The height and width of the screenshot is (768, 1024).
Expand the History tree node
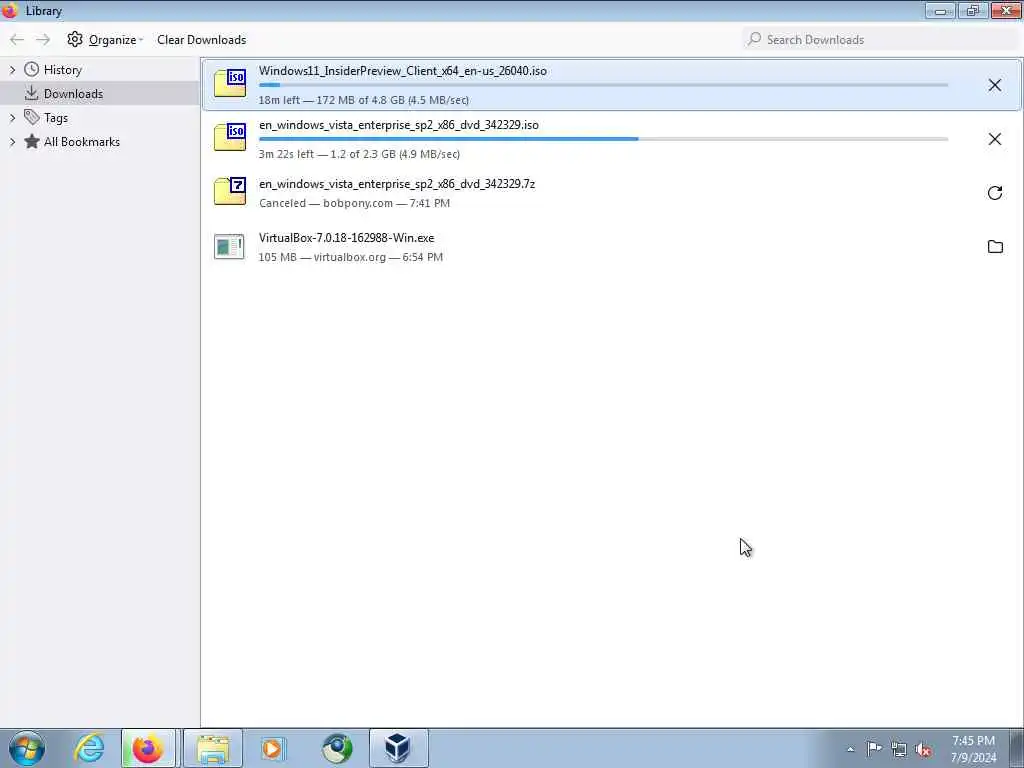(x=12, y=70)
